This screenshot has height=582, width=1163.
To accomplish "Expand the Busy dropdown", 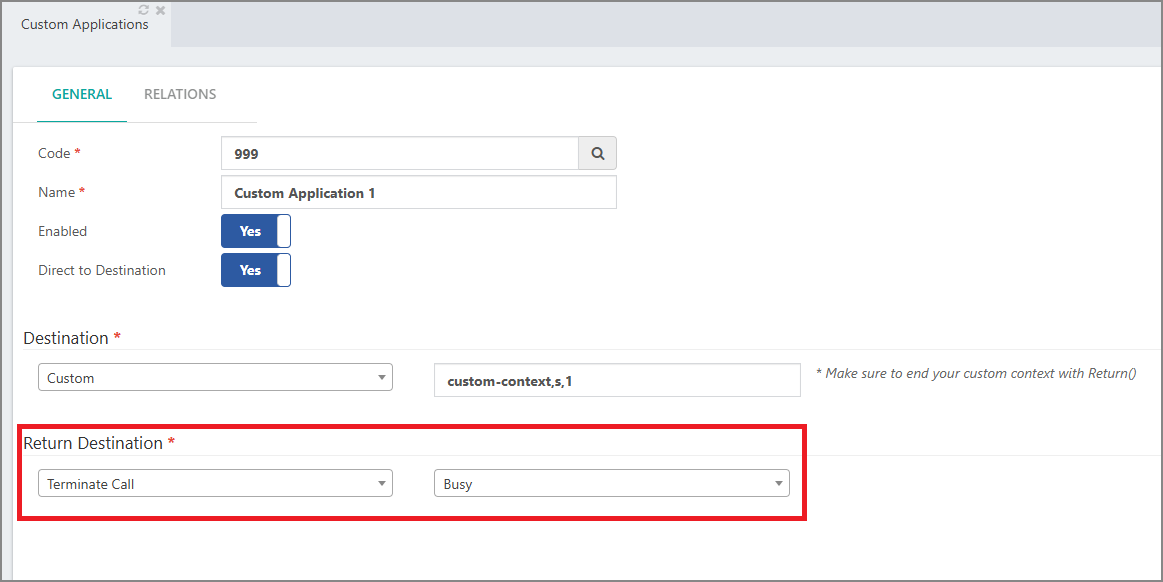I will 612,483.
